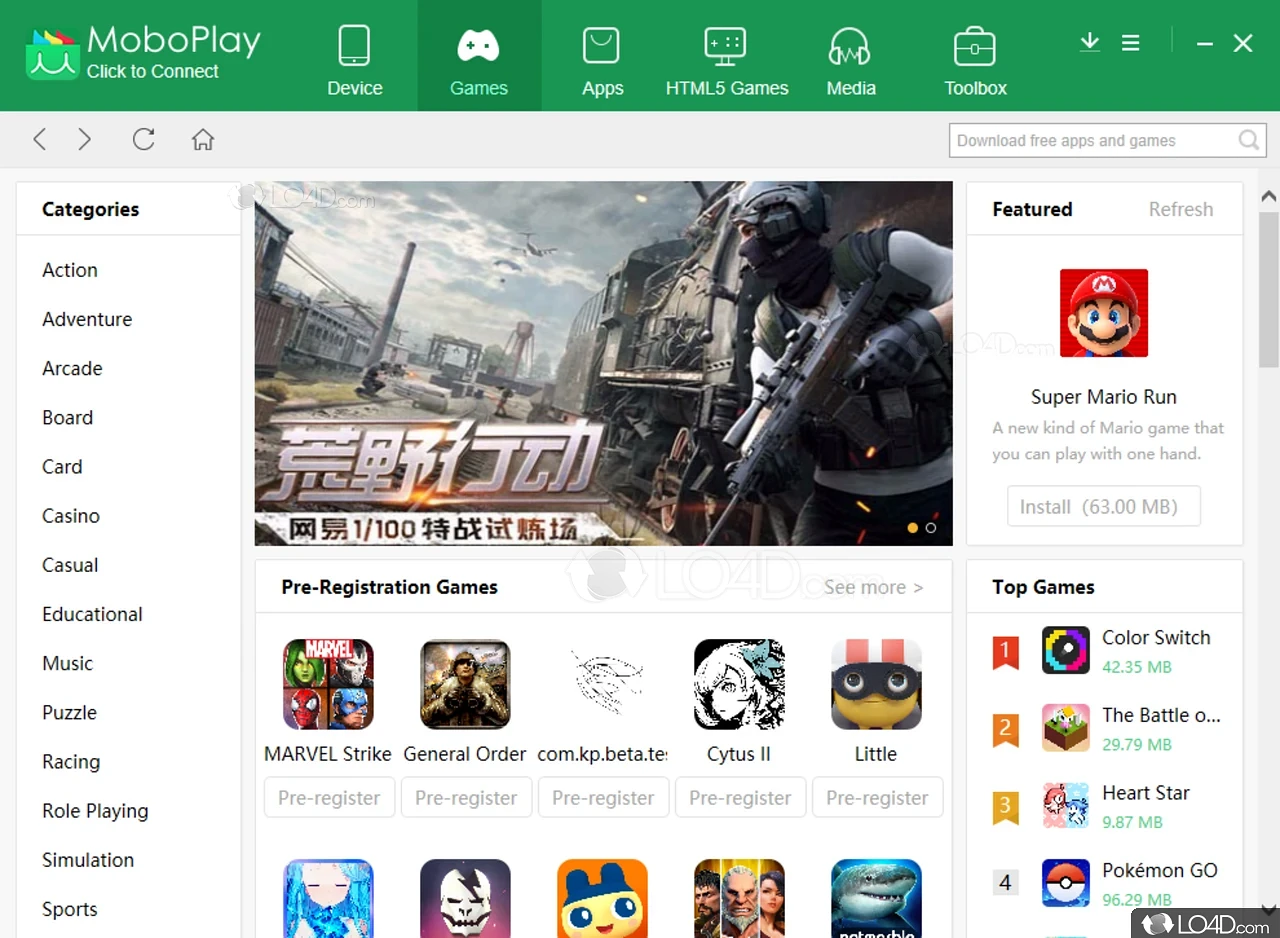This screenshot has height=938, width=1280.
Task: Click the download manager arrow icon
Action: (1089, 42)
